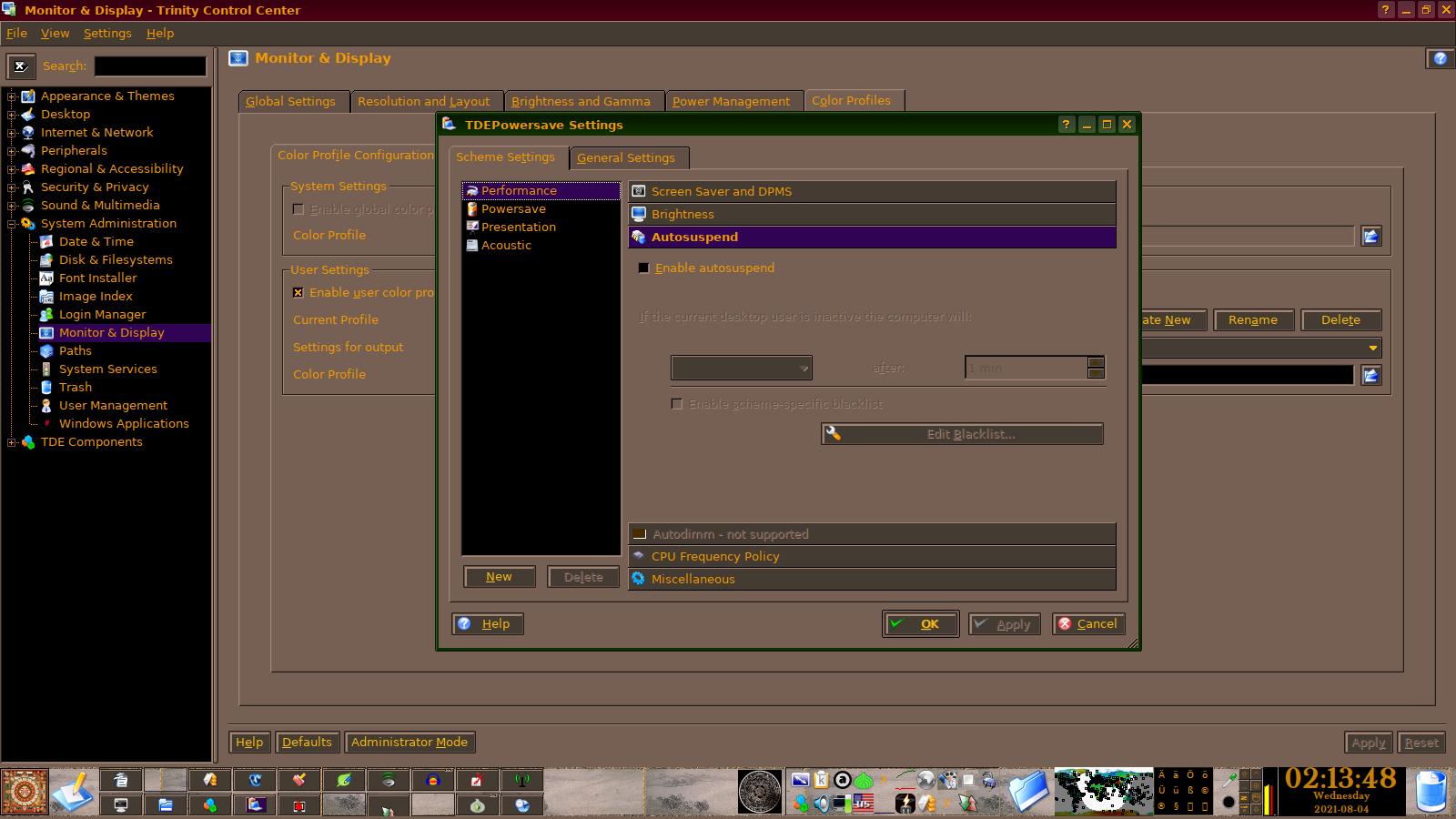Image resolution: width=1456 pixels, height=819 pixels.
Task: Toggle Enable global color profile checkbox
Action: [298, 209]
